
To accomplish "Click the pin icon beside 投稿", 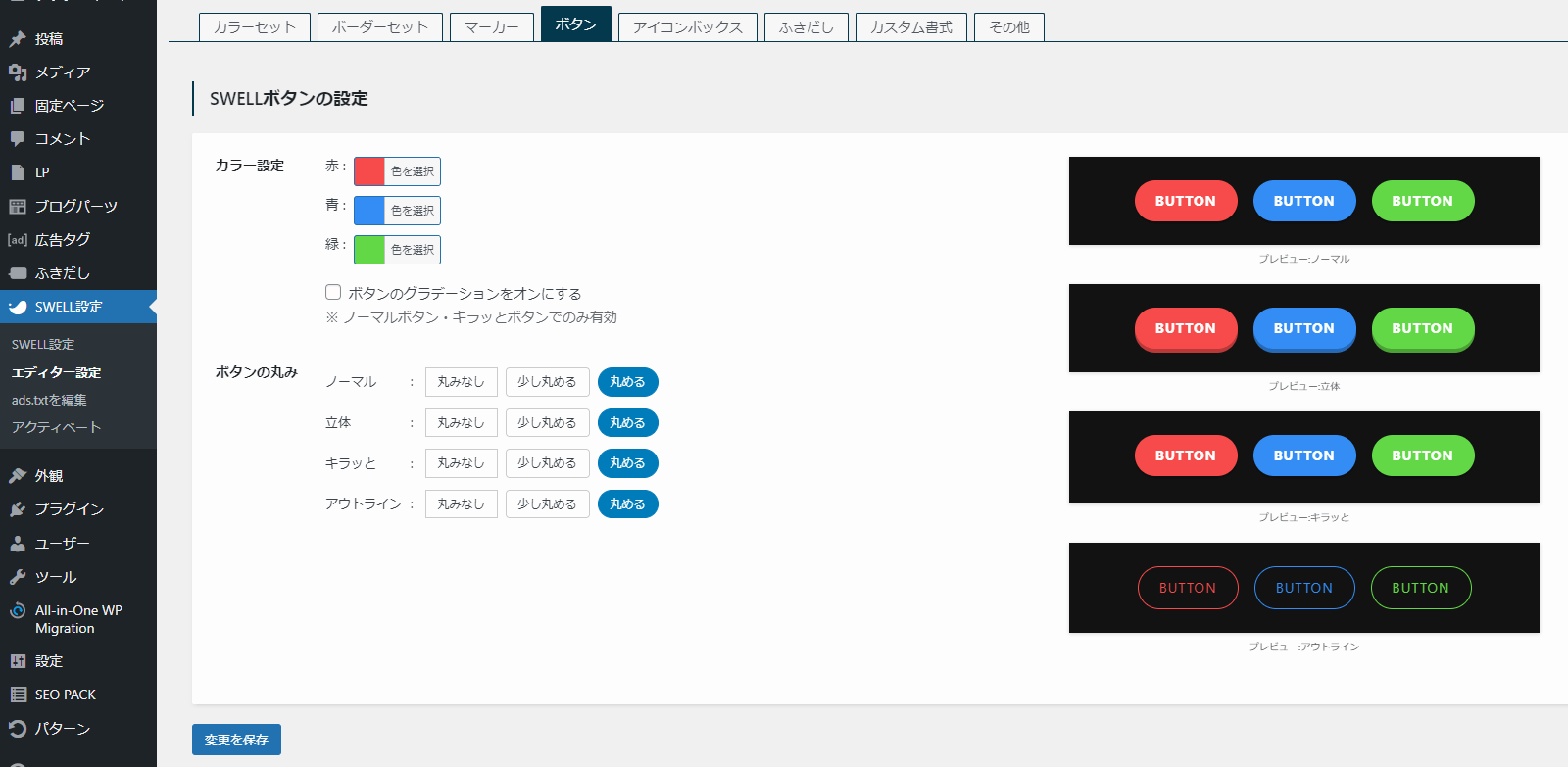I will click(18, 39).
